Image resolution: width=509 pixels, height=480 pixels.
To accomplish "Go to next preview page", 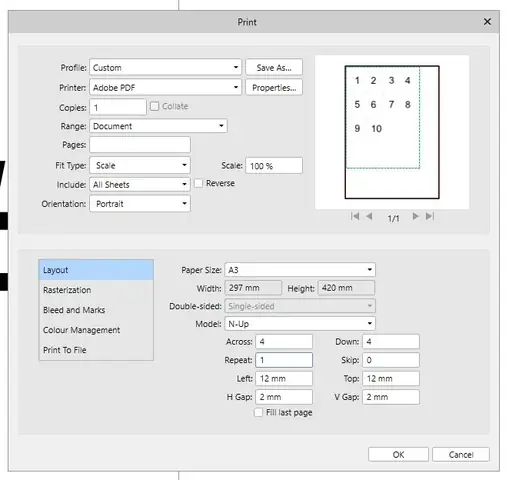I will [x=415, y=217].
